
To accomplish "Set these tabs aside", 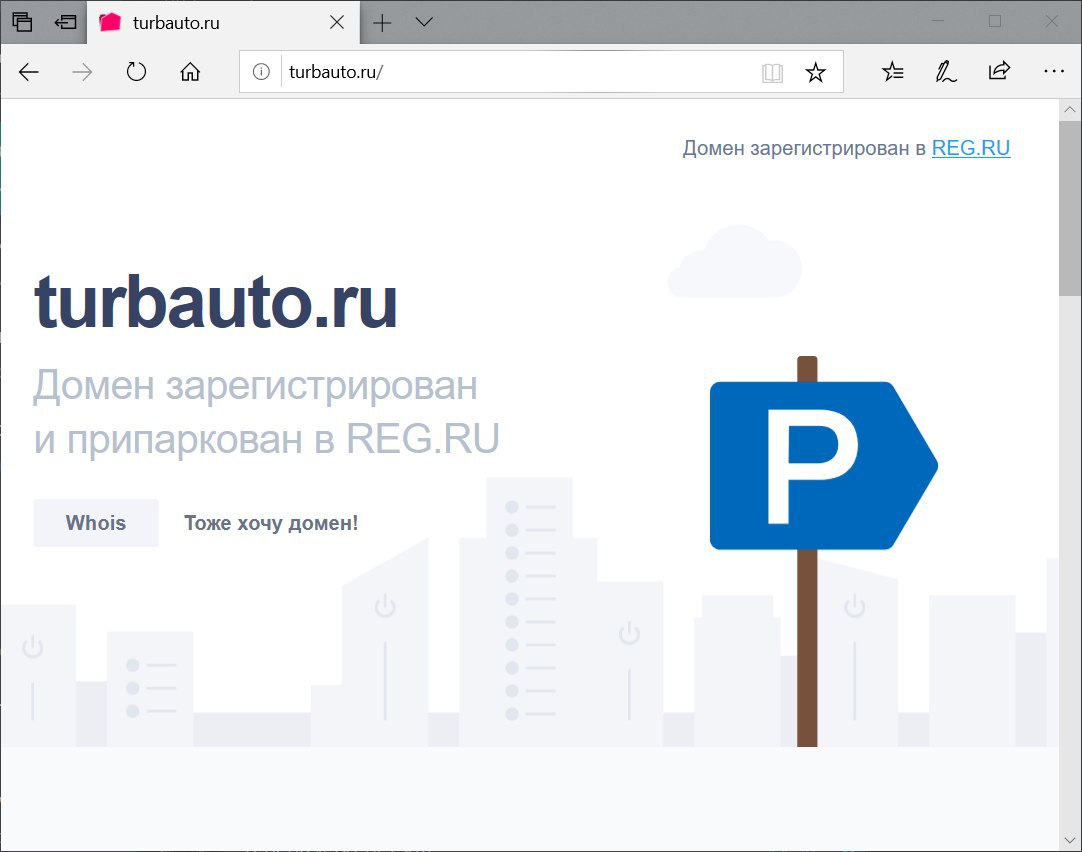I will tap(66, 22).
